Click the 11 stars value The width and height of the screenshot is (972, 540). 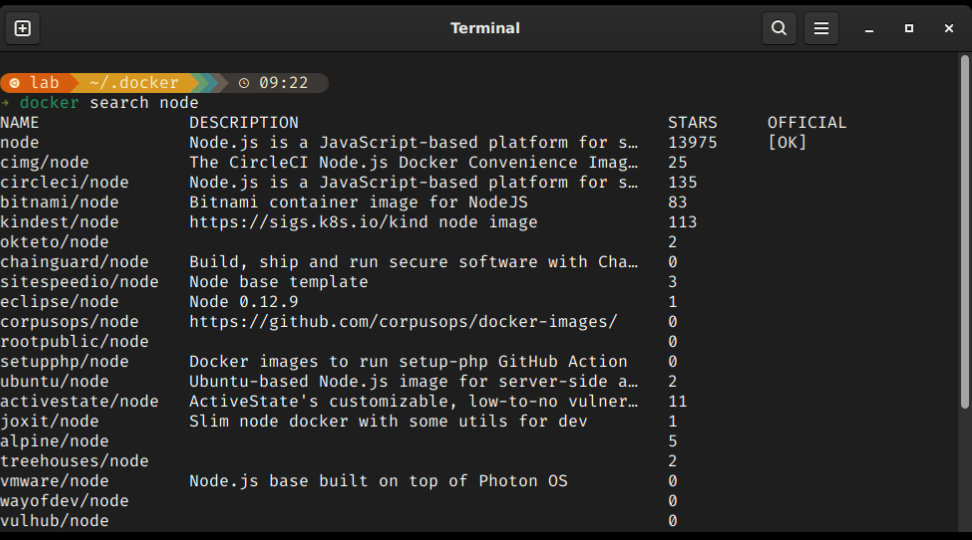pyautogui.click(x=678, y=401)
